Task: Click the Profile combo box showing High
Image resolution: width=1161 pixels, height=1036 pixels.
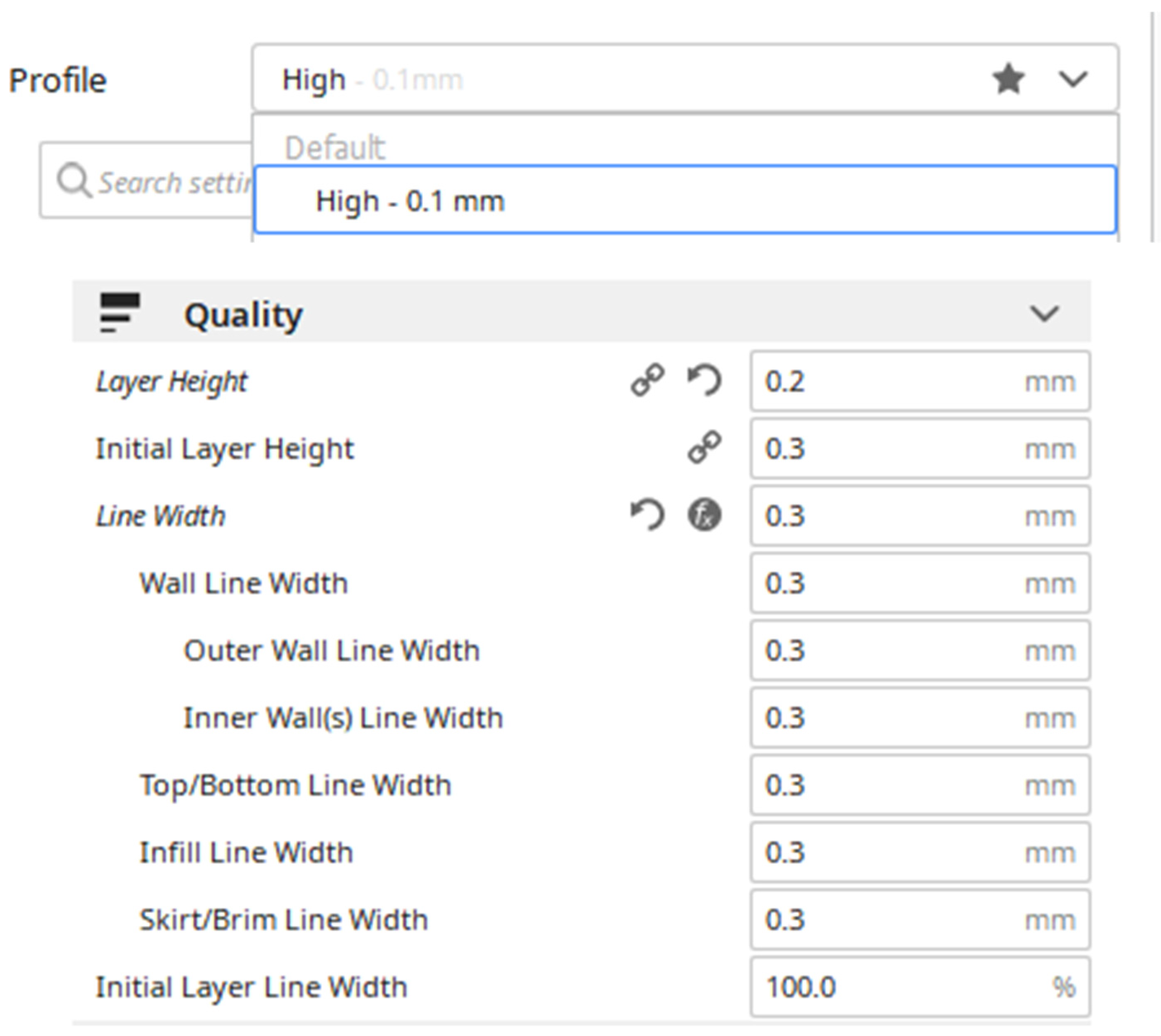Action: (x=569, y=79)
